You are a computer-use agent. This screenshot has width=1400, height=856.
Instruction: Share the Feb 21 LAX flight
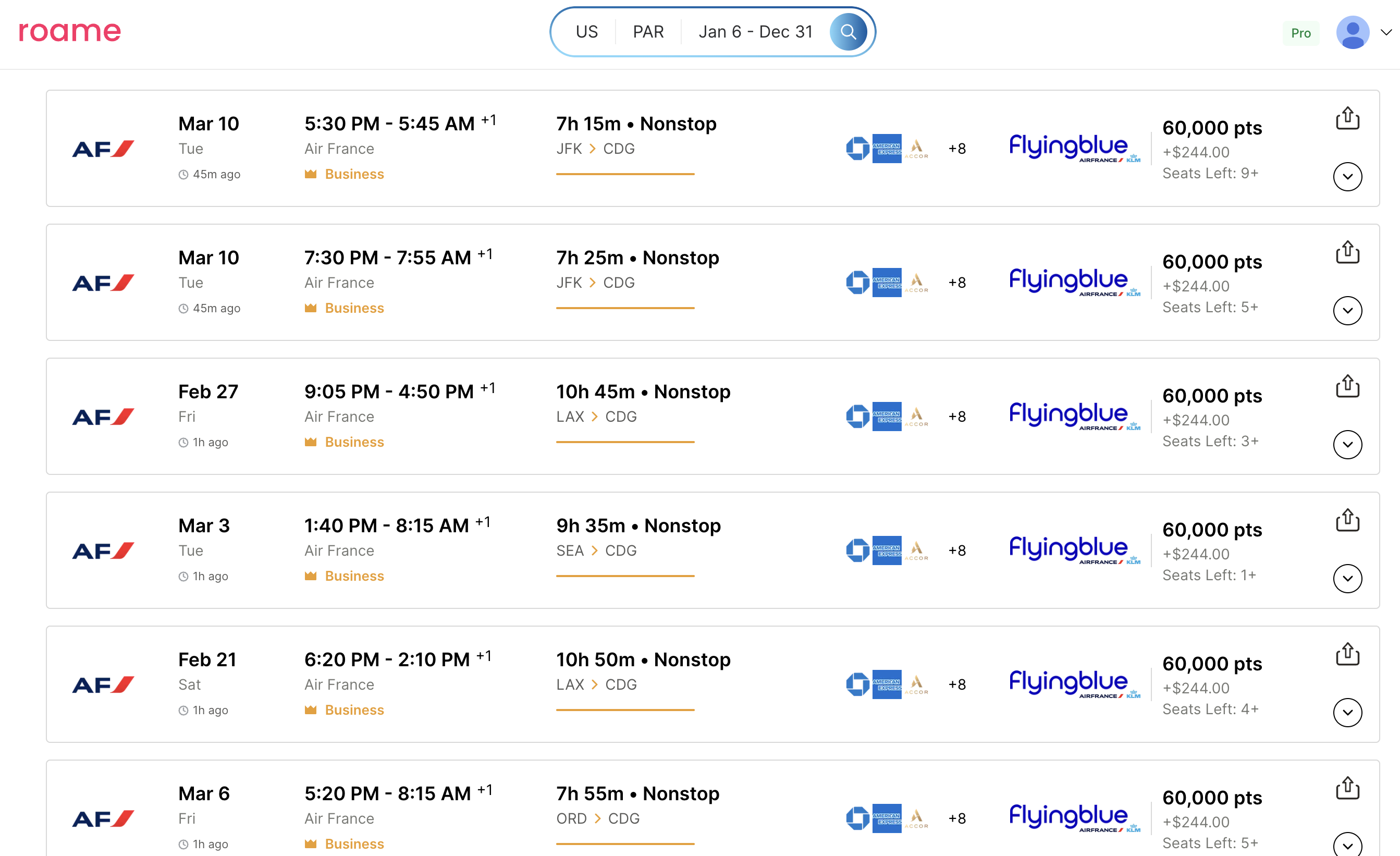[x=1347, y=654]
